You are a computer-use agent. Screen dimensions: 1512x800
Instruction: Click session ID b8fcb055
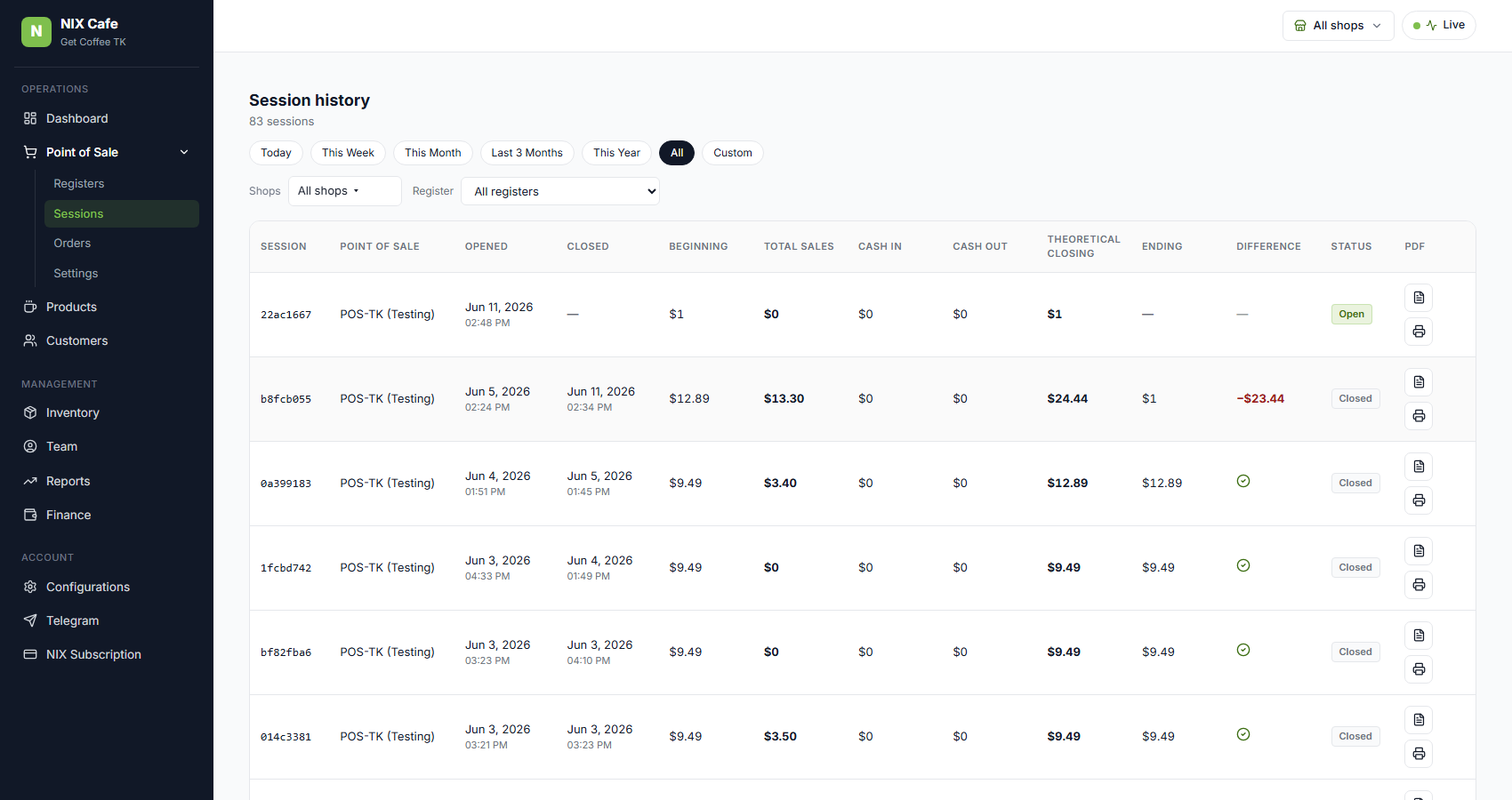(286, 399)
